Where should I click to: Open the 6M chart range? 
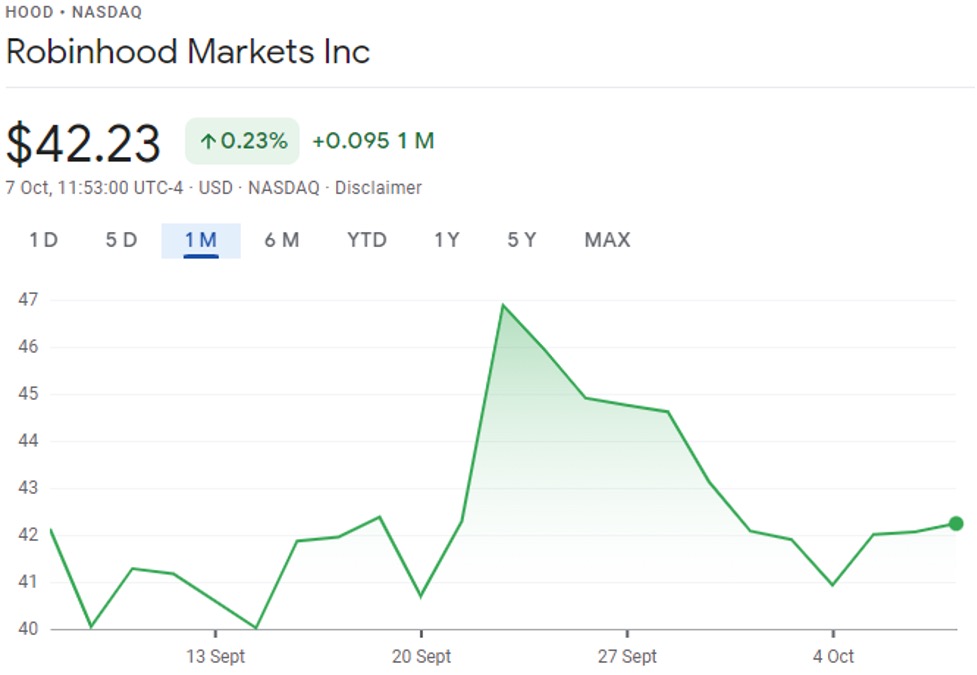(x=282, y=240)
